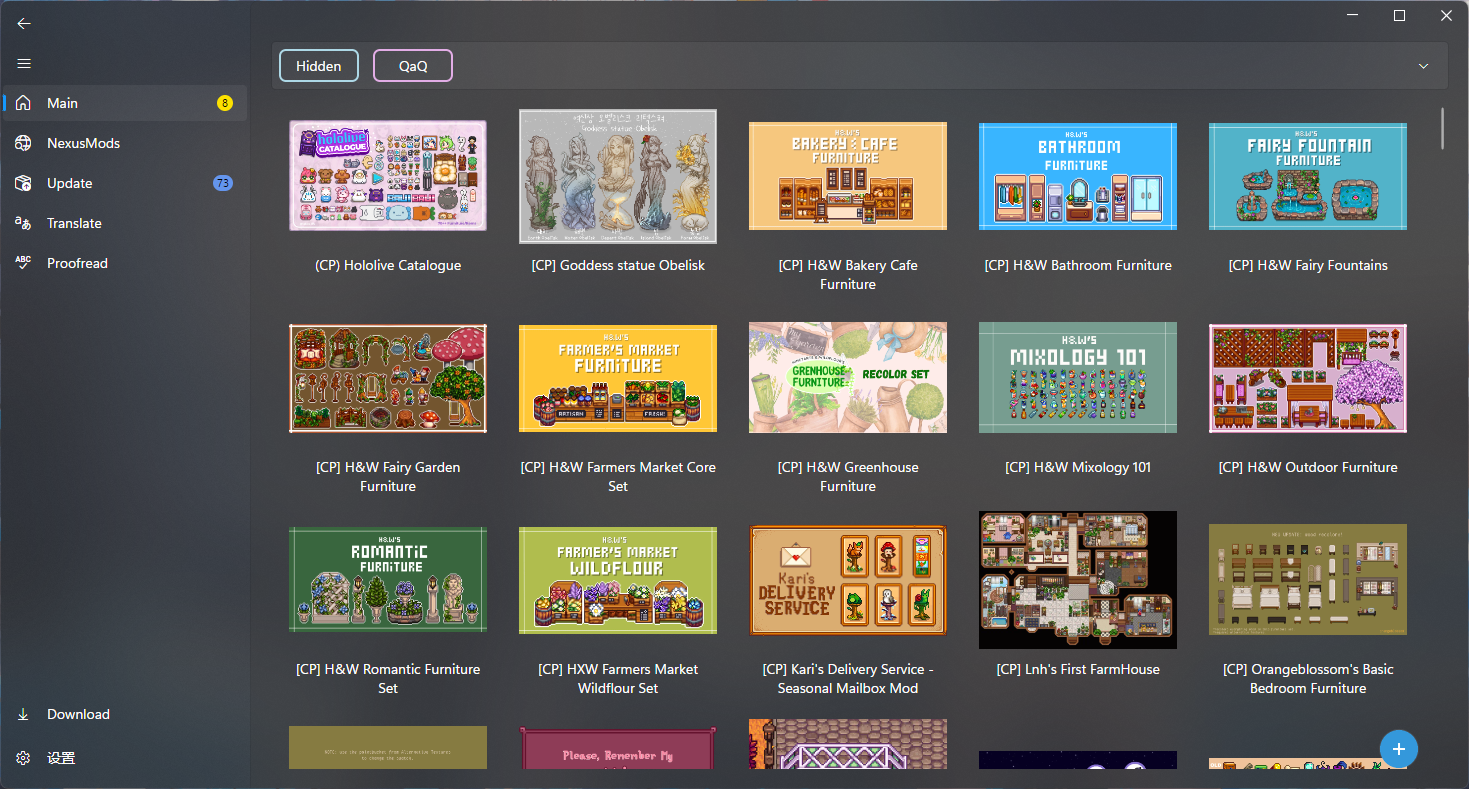Image resolution: width=1469 pixels, height=789 pixels.
Task: Open the Update tab with 73 badge
Action: (125, 183)
